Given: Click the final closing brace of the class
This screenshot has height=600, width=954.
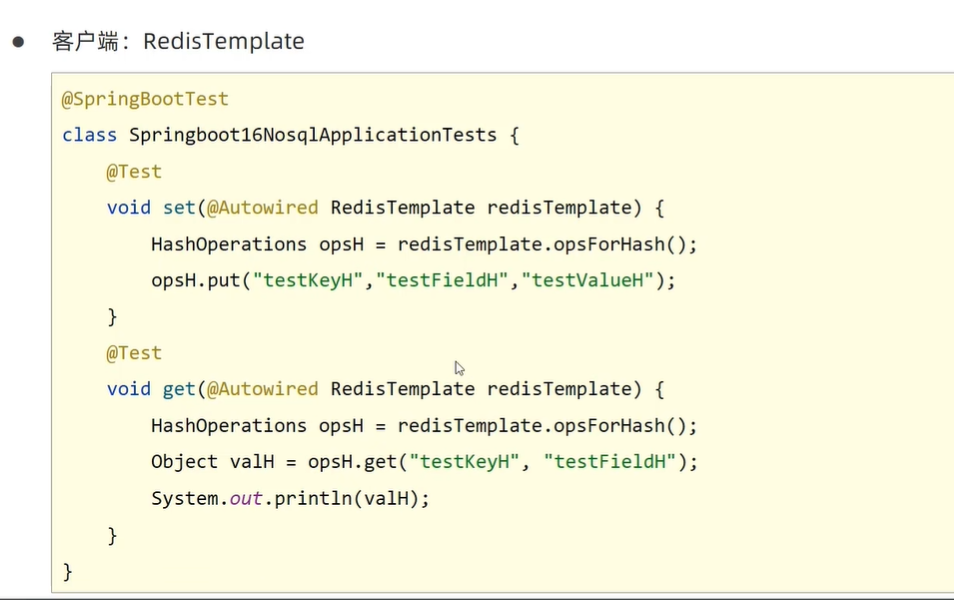Looking at the screenshot, I should click(x=68, y=571).
